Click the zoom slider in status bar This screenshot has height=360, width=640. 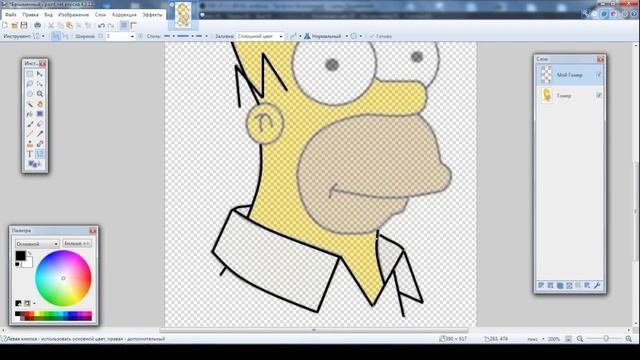coord(606,339)
